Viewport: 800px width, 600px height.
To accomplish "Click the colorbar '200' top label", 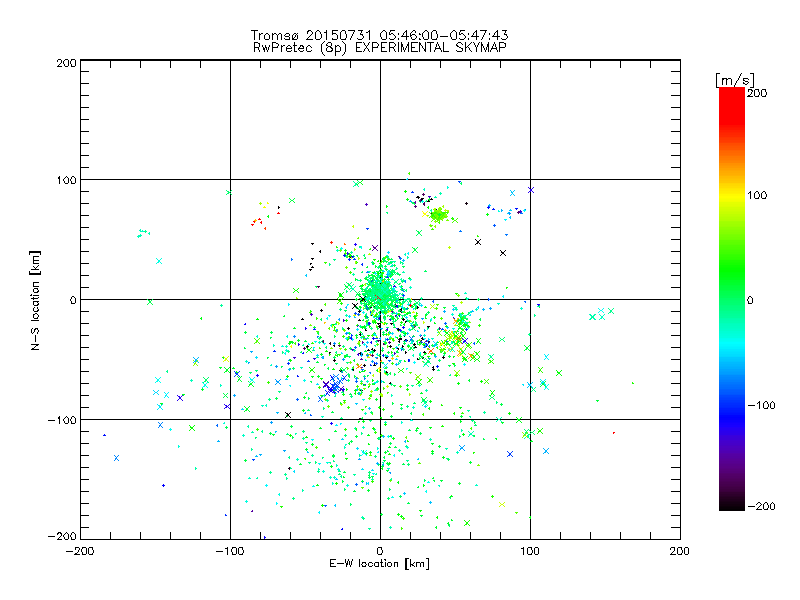I will coord(757,93).
